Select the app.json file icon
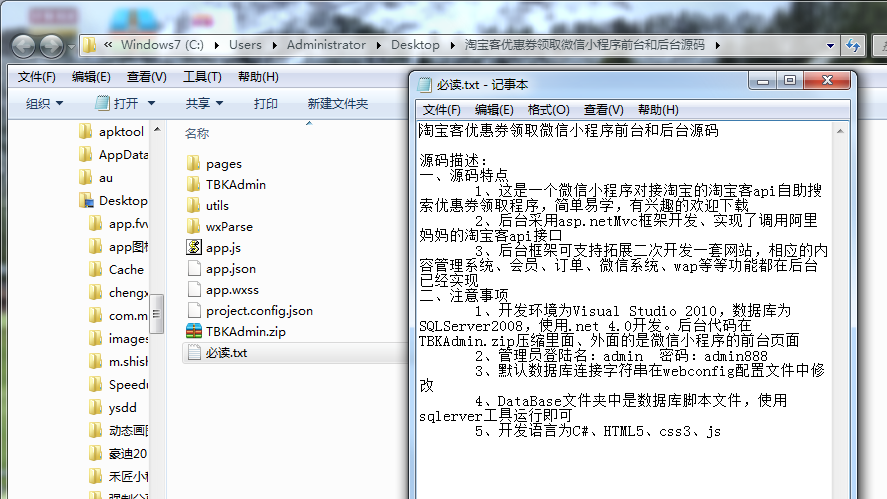Image resolution: width=887 pixels, height=499 pixels. click(194, 268)
